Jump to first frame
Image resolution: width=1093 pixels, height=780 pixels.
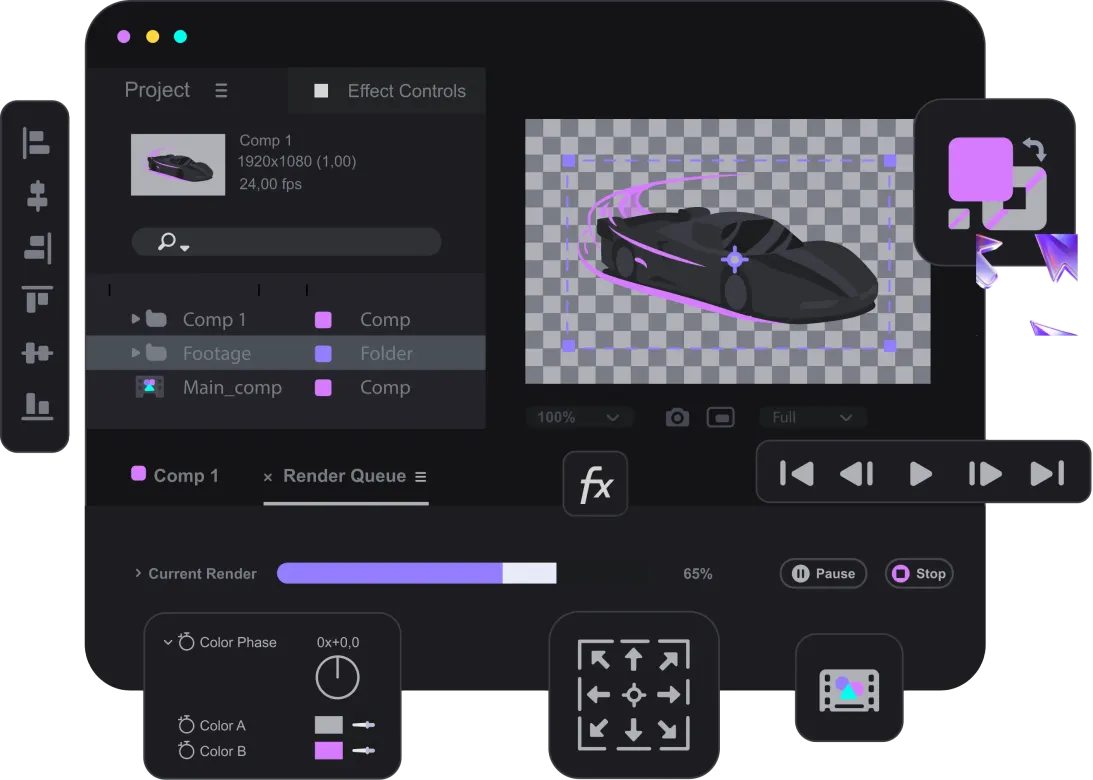tap(796, 473)
